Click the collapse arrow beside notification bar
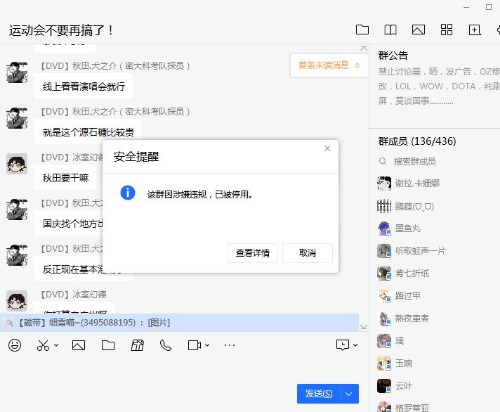The width and height of the screenshot is (500, 412). tap(363, 327)
